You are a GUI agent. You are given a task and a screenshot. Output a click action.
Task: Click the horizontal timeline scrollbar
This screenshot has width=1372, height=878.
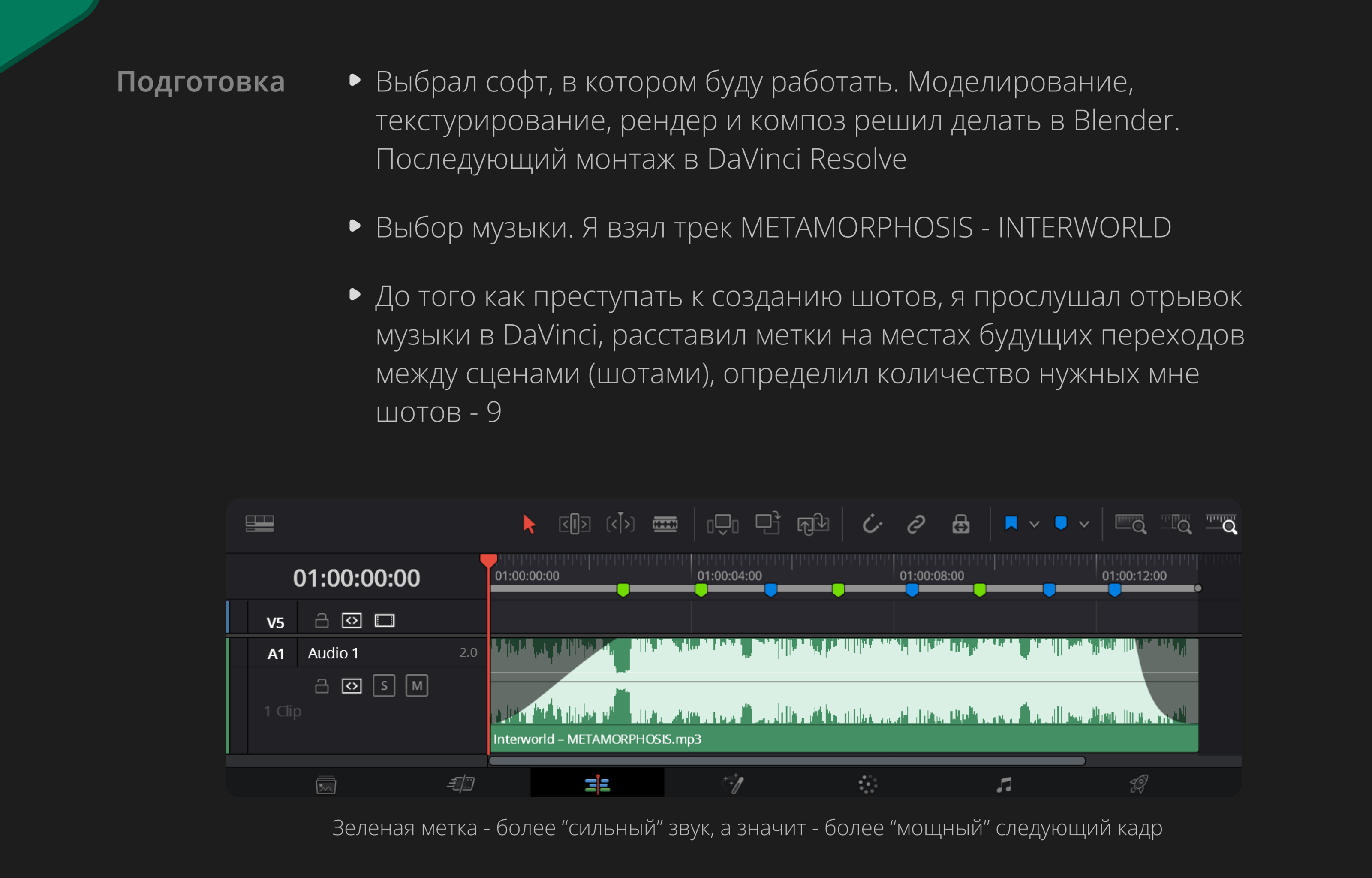786,760
